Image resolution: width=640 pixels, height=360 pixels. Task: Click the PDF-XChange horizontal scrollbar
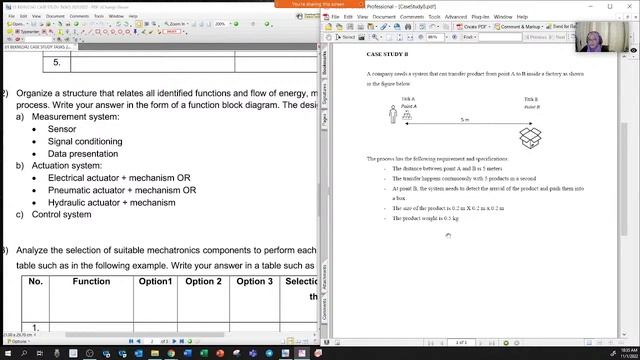[145, 335]
